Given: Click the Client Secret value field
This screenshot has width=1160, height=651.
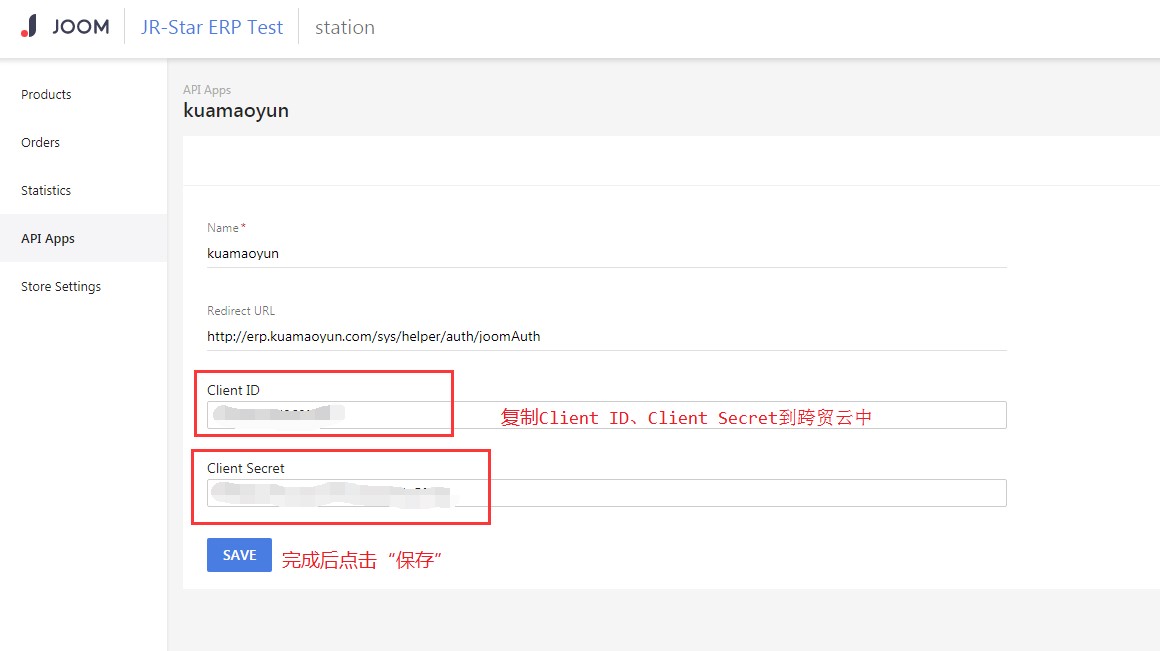Looking at the screenshot, I should (607, 493).
